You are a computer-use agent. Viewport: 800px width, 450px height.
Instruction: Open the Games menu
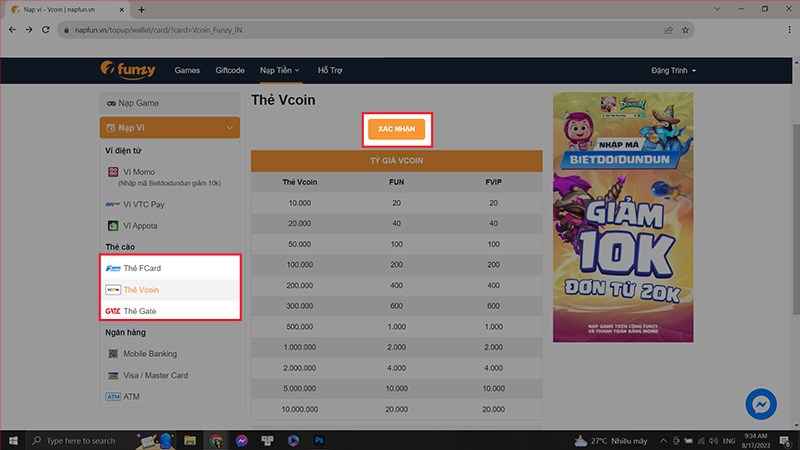[187, 70]
